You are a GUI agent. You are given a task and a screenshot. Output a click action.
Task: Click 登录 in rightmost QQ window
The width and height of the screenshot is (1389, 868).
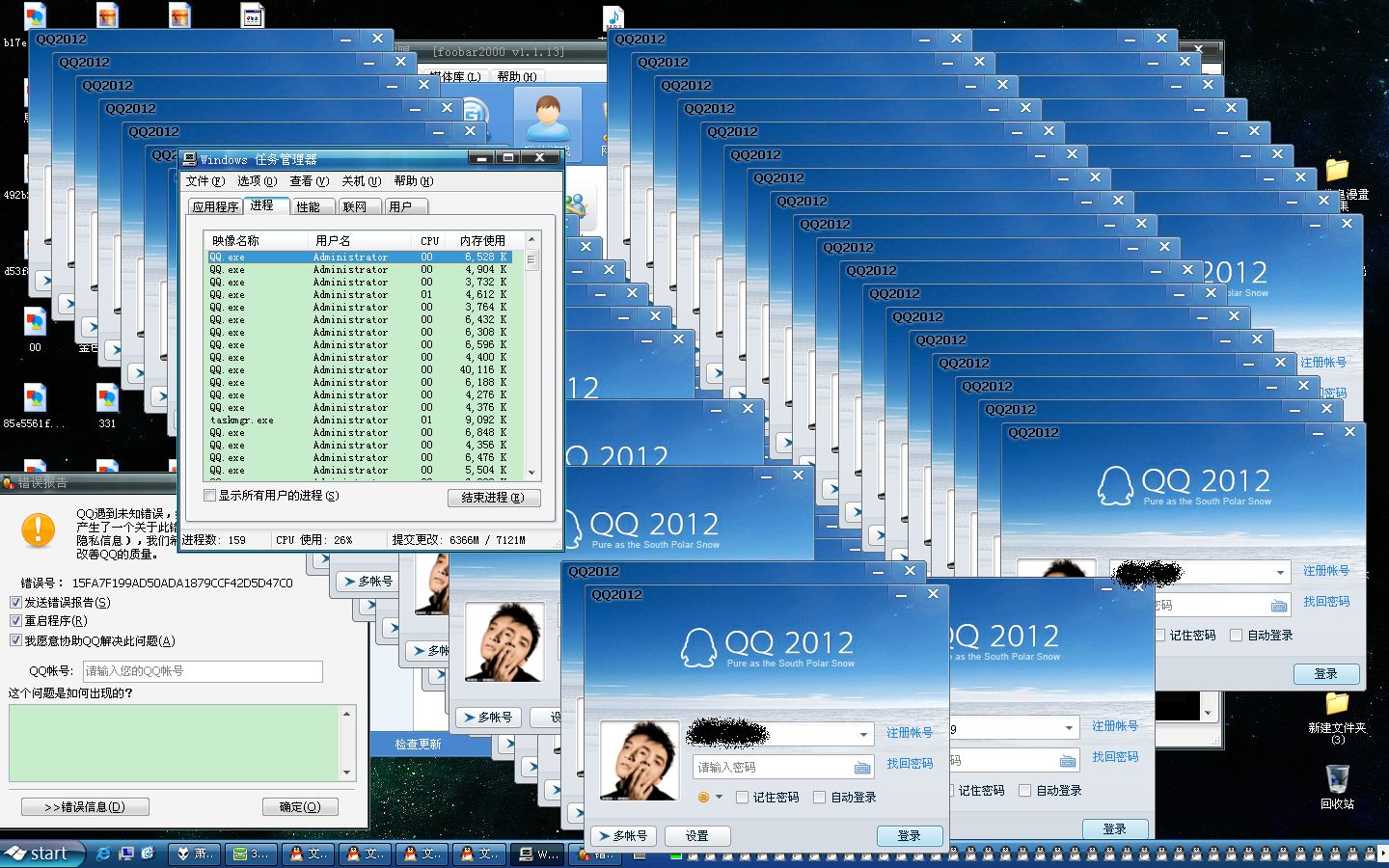coord(1326,673)
